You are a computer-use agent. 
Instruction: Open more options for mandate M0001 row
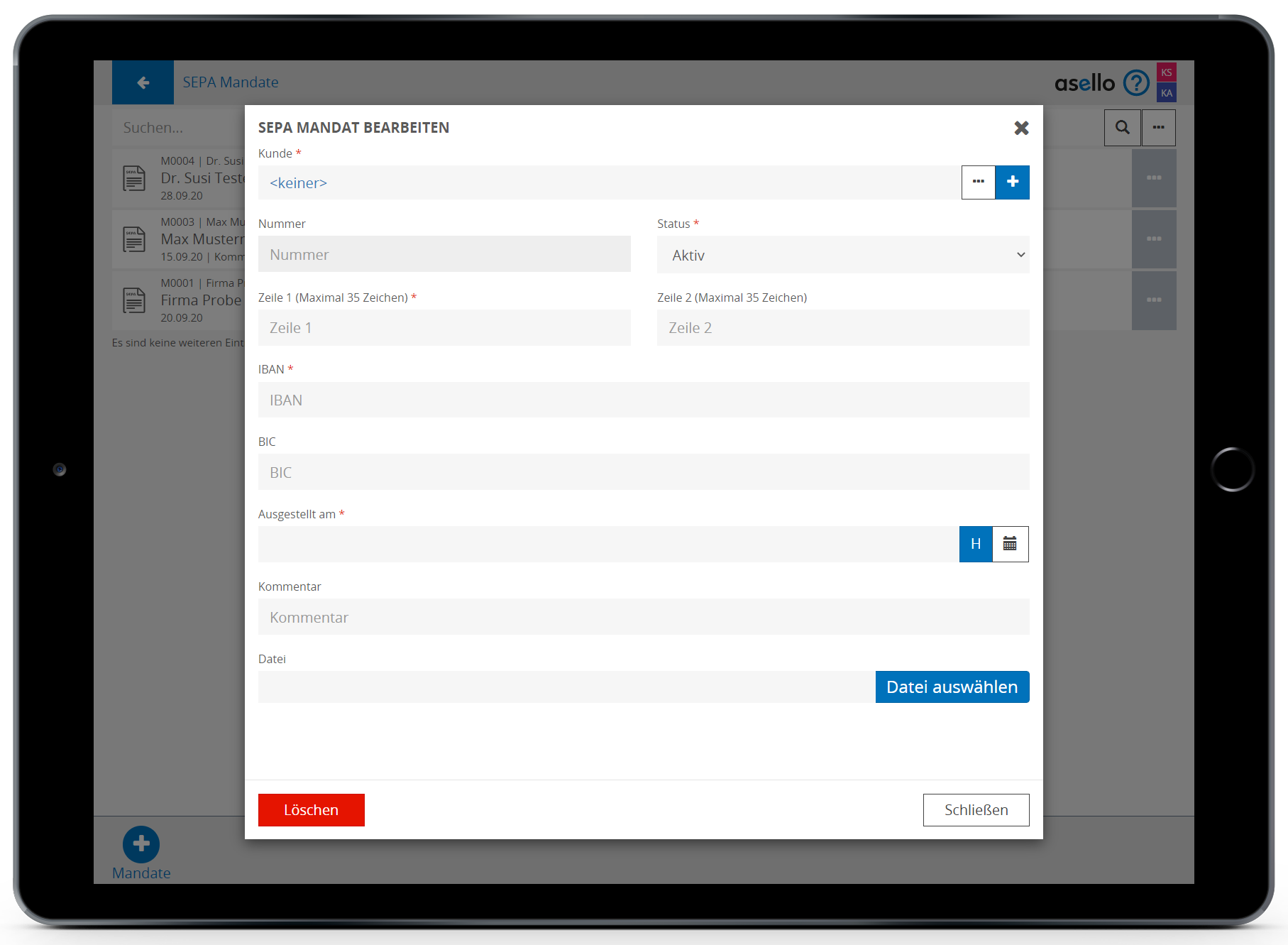[x=1154, y=300]
